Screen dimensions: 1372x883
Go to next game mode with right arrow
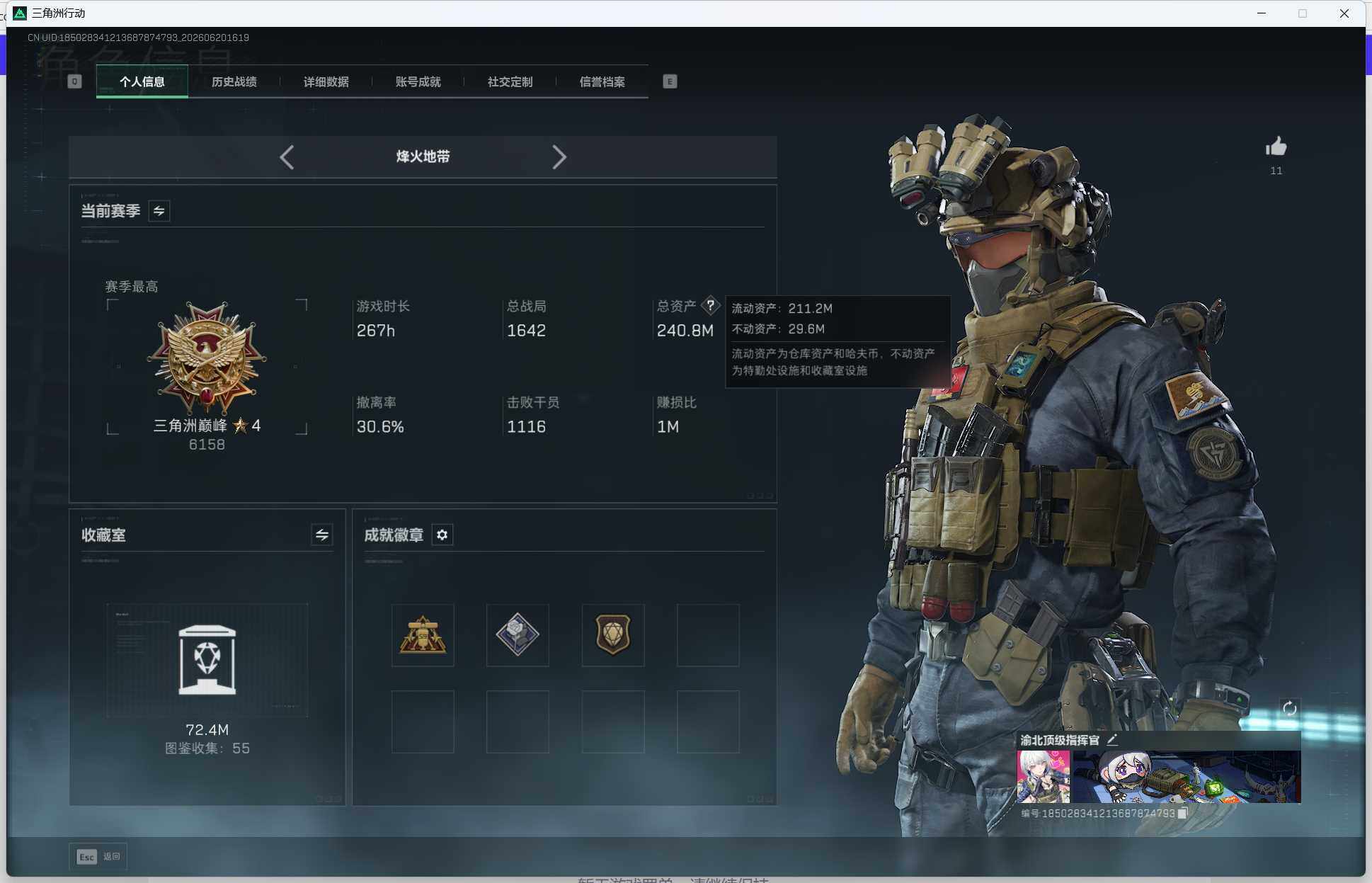click(559, 156)
